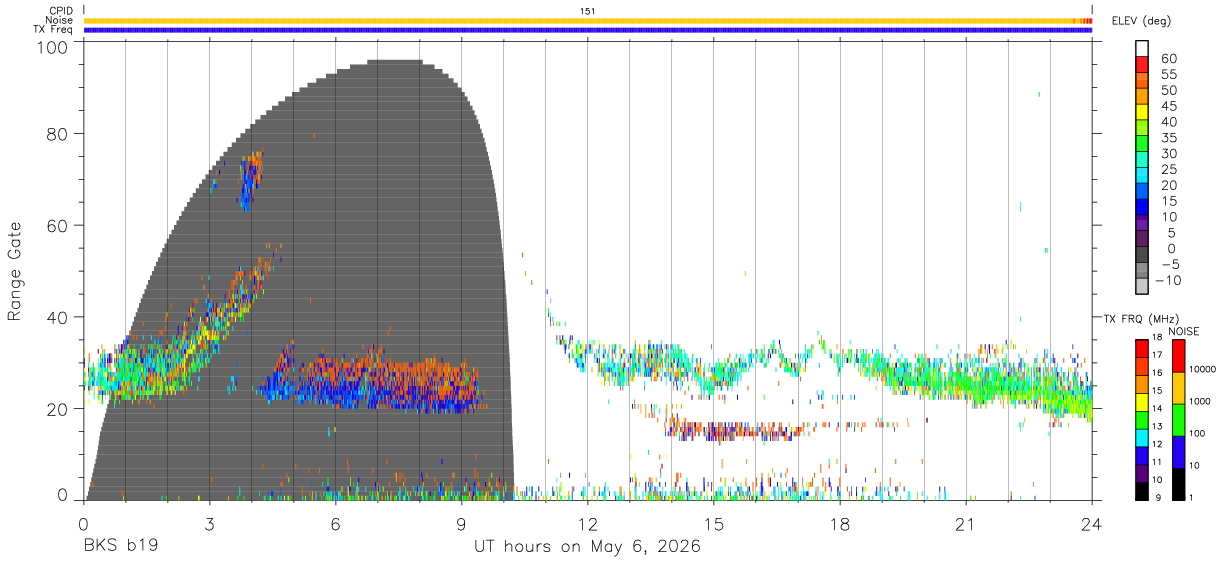Screen dimensions: 1228x567
Task: Pick the green TX FRQ segment between 13 and 14
Action: 1142,418
